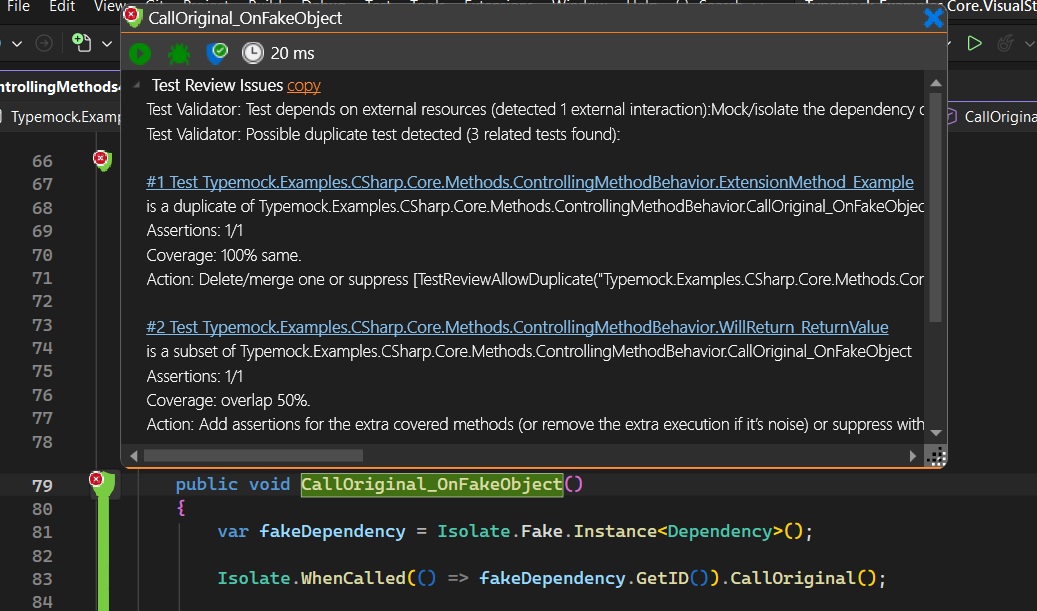
Task: Open the Edit menu
Action: [62, 6]
